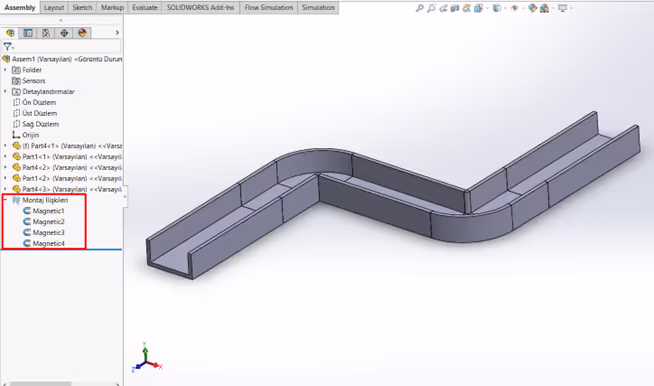Open the DimXpertManager crosshair tab
This screenshot has width=654, height=386.
click(64, 33)
